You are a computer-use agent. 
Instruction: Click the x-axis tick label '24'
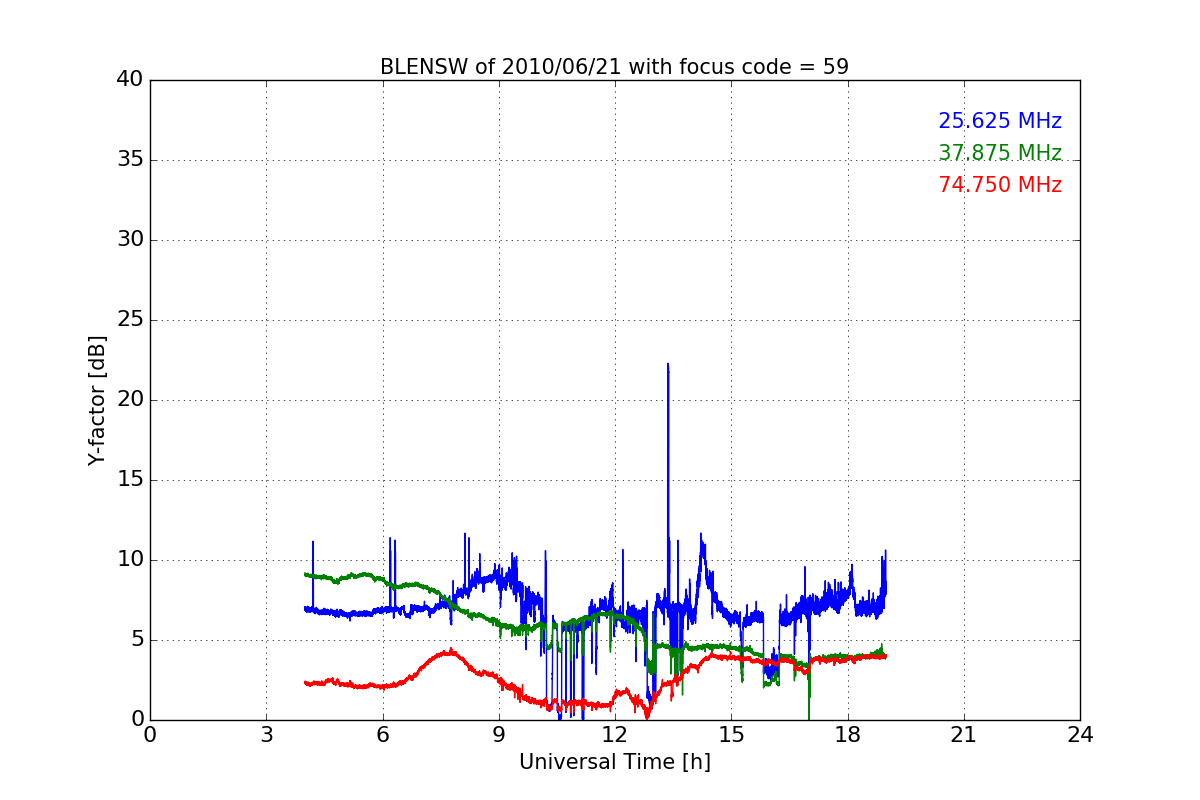1080,735
